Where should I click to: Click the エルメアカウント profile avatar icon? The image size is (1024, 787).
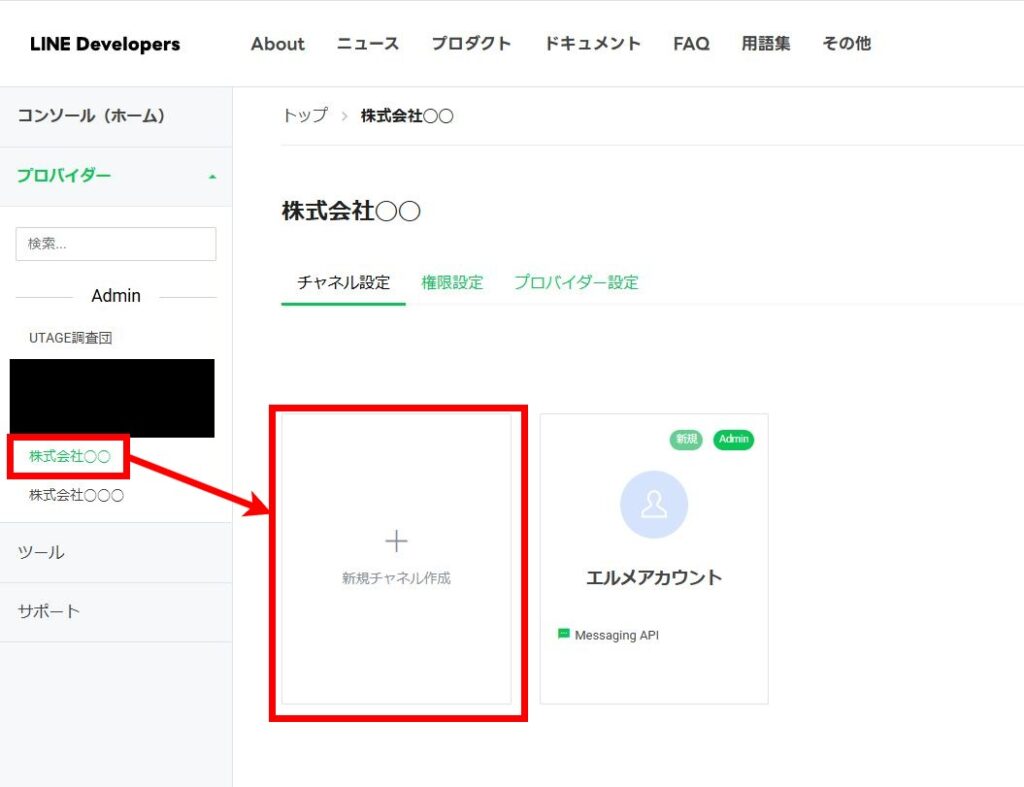(x=654, y=504)
